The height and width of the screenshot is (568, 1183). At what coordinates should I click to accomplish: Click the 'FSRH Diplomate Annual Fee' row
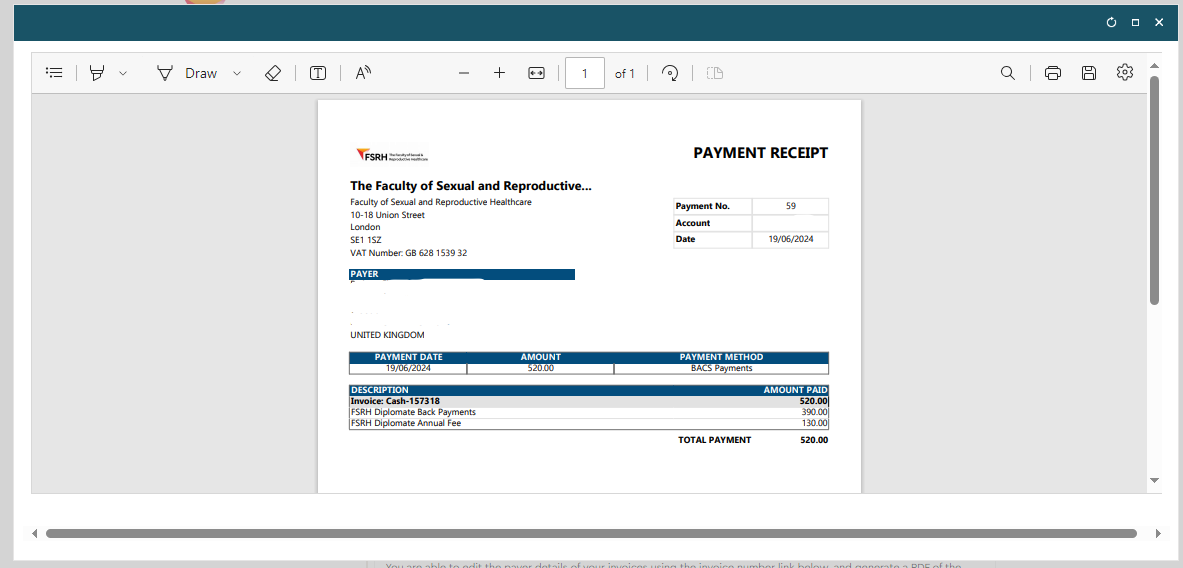click(x=588, y=423)
